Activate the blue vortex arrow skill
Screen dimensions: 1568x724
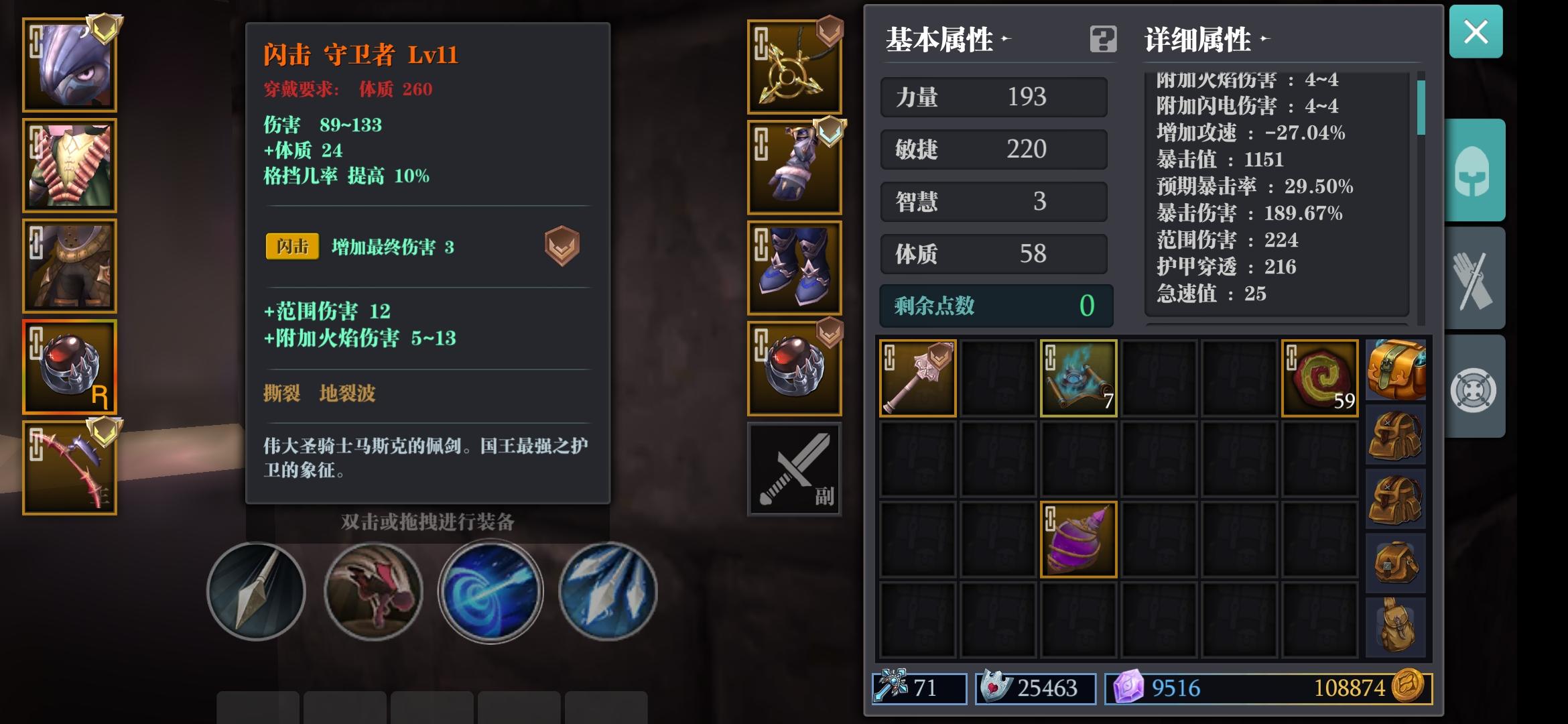pos(491,591)
